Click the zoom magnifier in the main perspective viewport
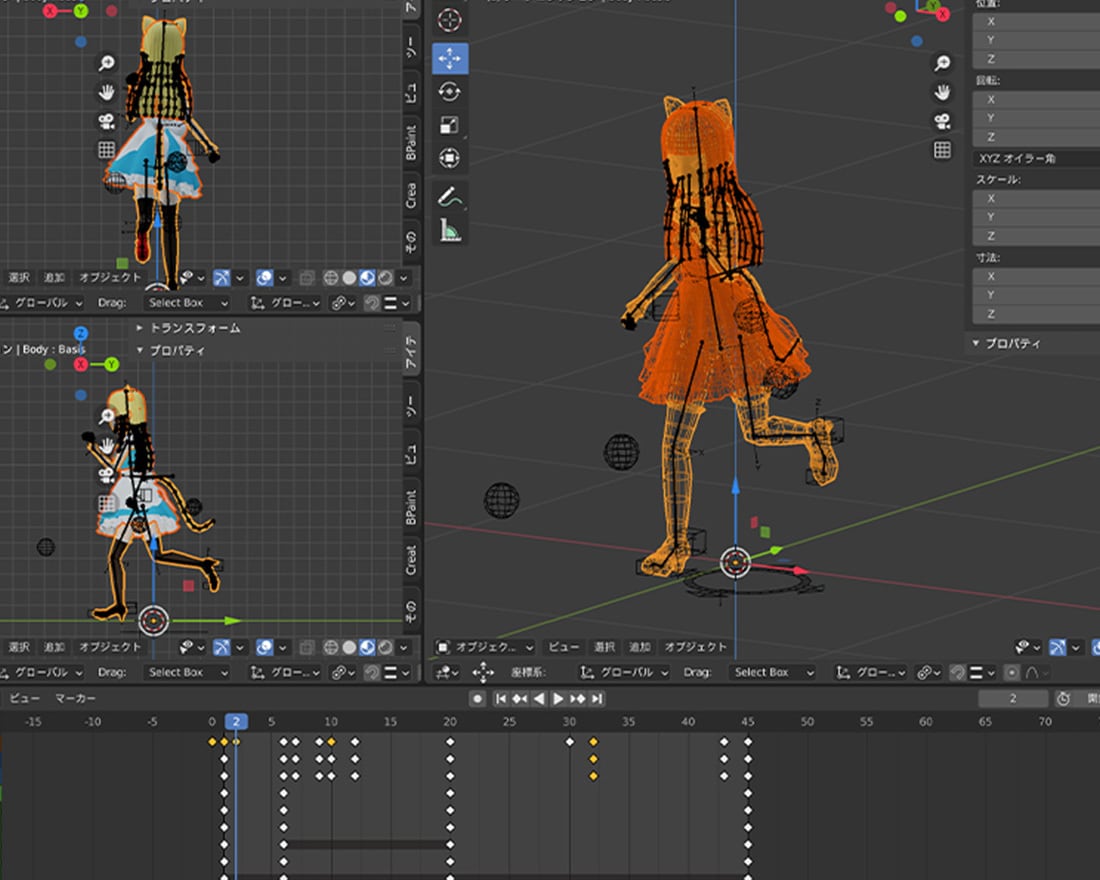The image size is (1100, 880). click(942, 63)
